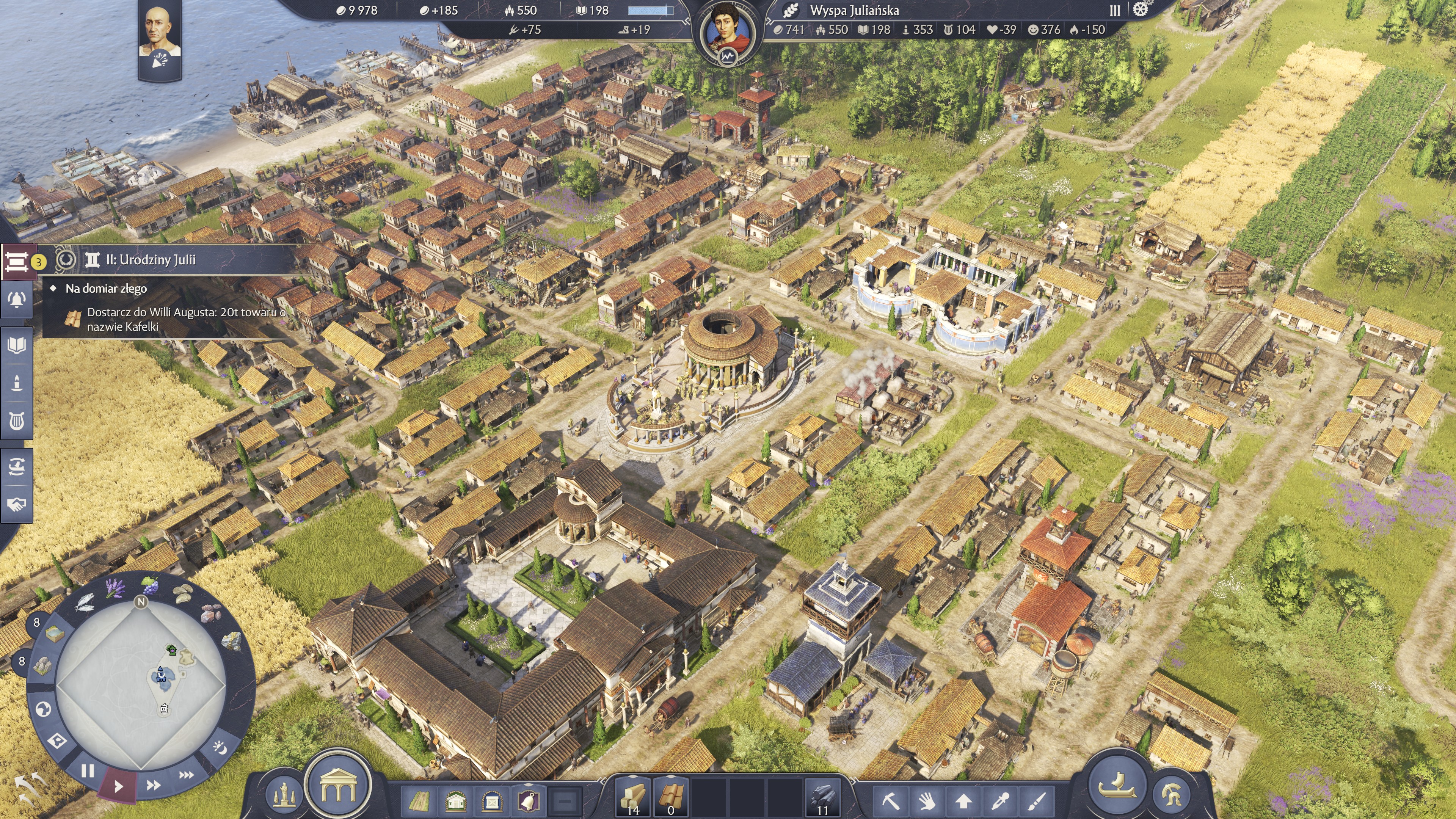Click the upgrade arrow tool

[x=964, y=800]
